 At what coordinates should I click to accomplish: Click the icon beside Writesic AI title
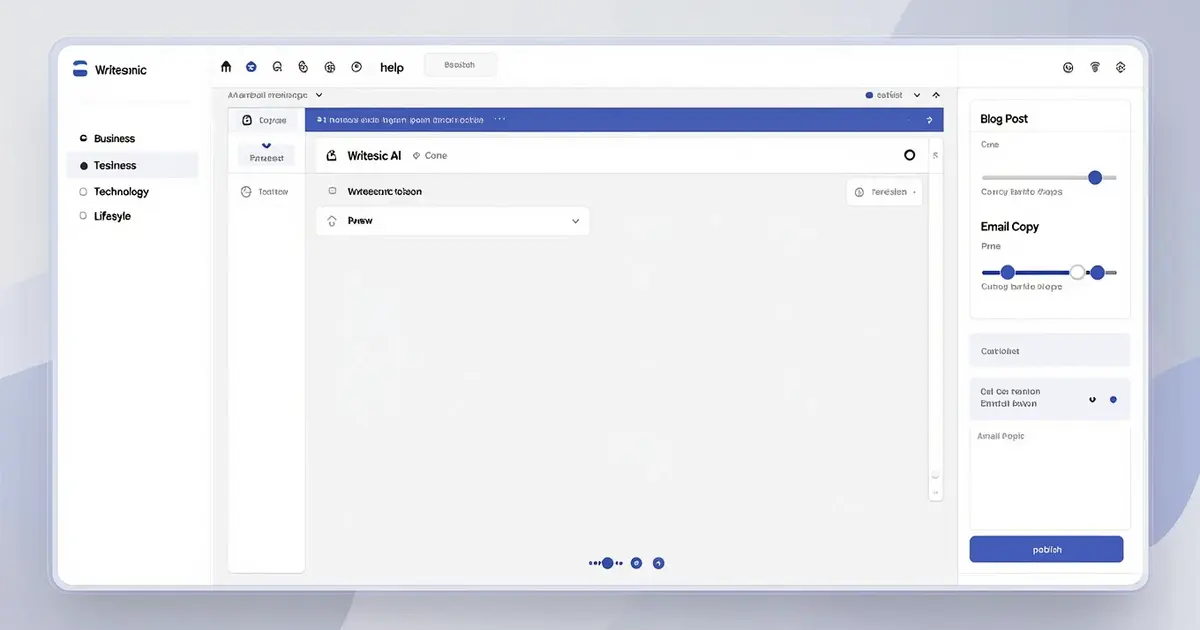point(332,156)
